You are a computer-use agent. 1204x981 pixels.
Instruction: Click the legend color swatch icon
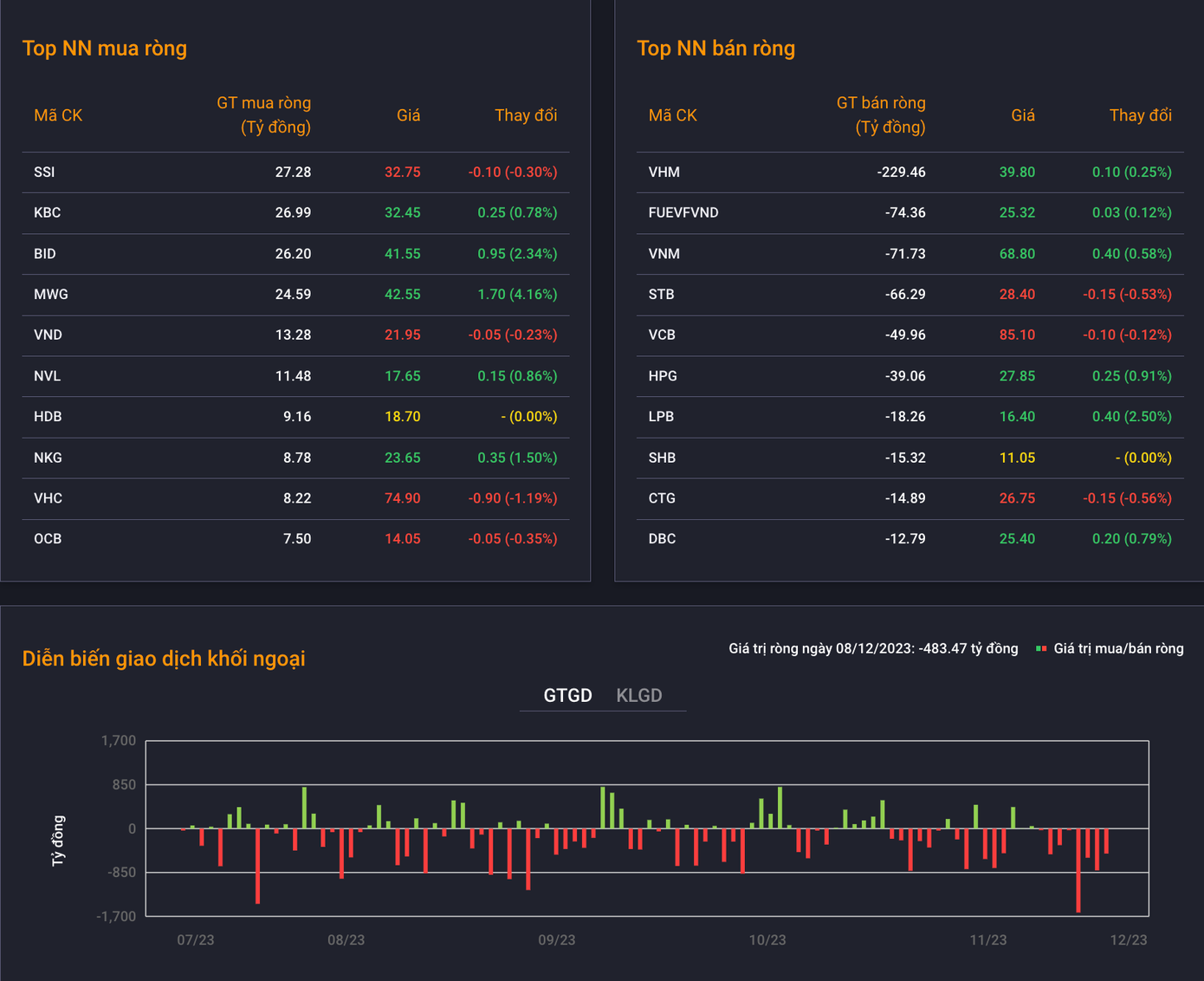tap(1041, 648)
